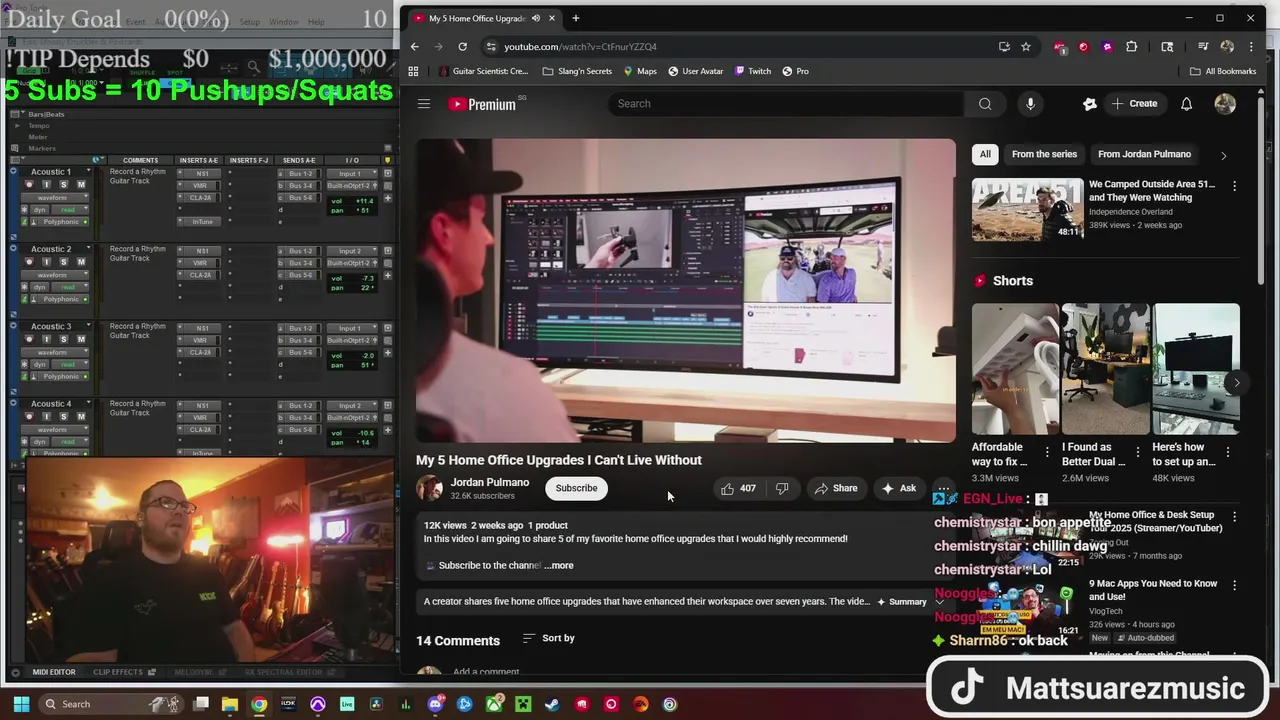This screenshot has height=720, width=1280.
Task: Open Discord from the taskbar
Action: tap(435, 704)
